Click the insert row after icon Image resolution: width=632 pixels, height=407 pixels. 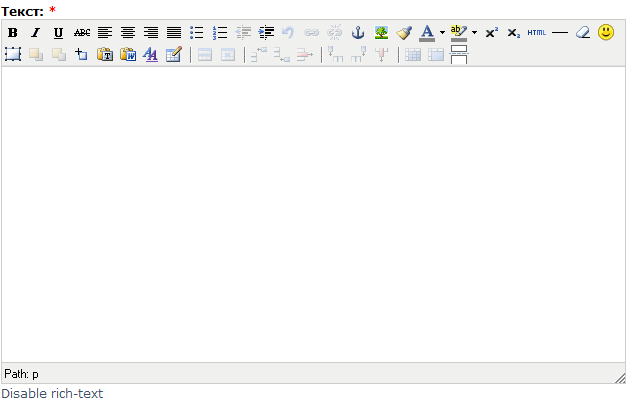[x=282, y=54]
